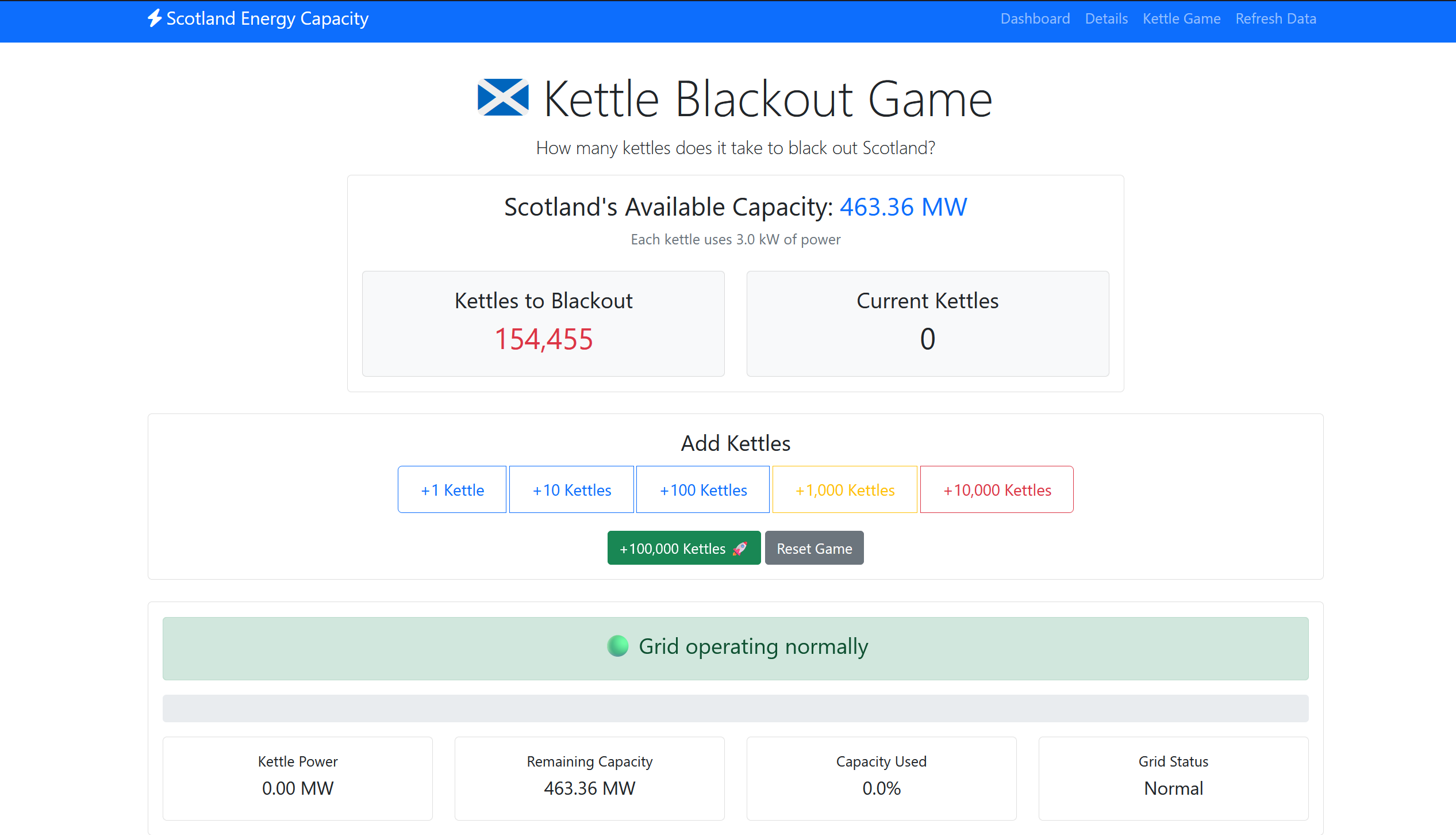Click the green grid status indicator dot

click(618, 646)
